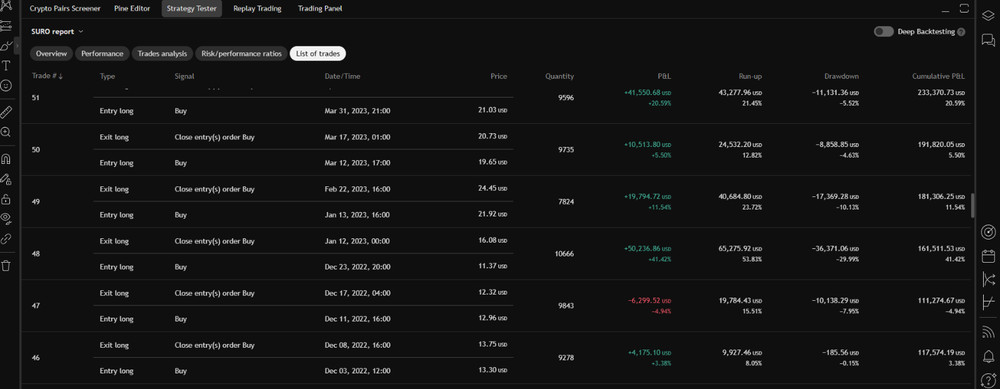Click the Price column header
Image resolution: width=1000 pixels, height=389 pixels.
point(499,76)
